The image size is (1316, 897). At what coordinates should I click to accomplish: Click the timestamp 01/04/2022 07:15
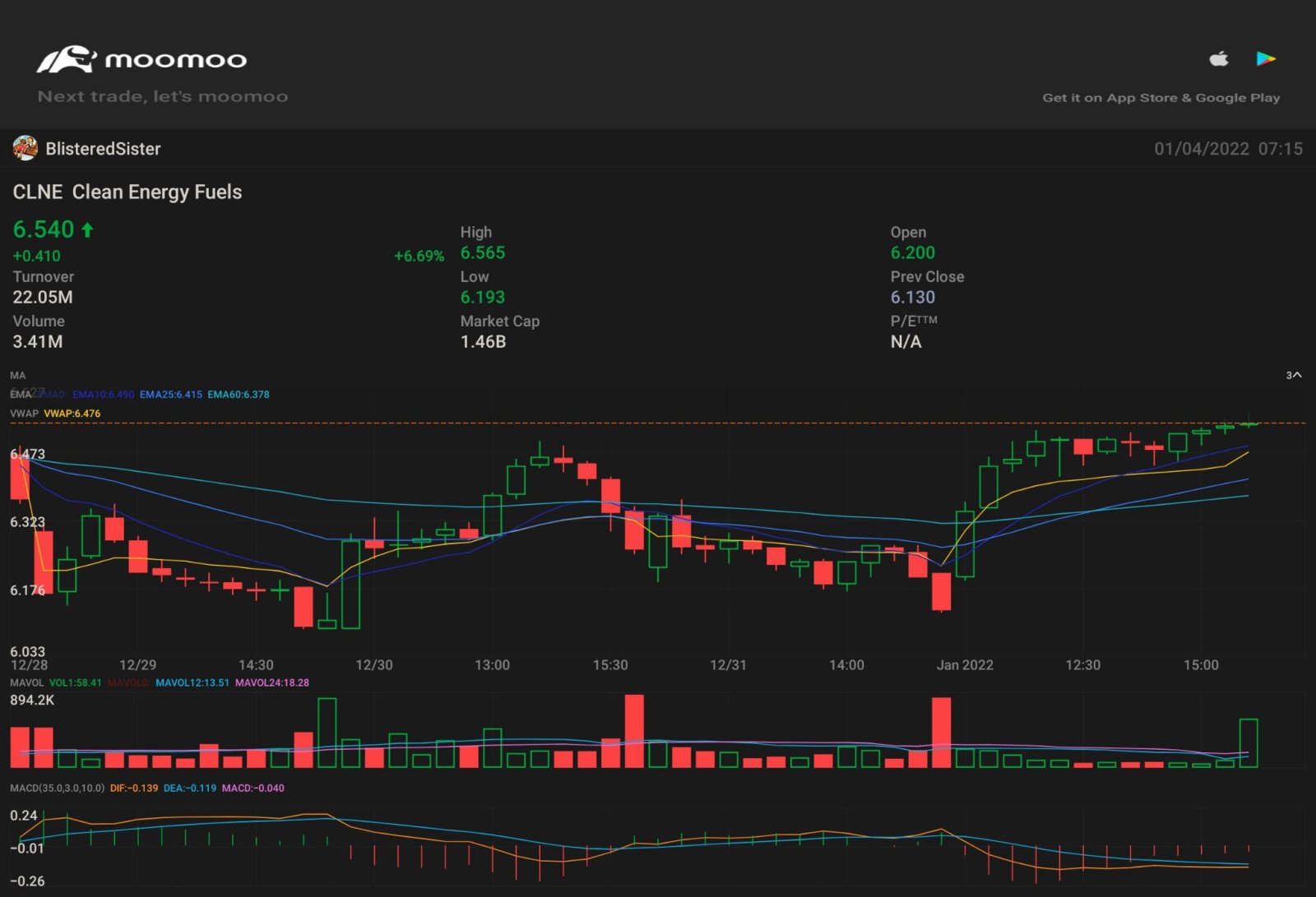point(1228,149)
